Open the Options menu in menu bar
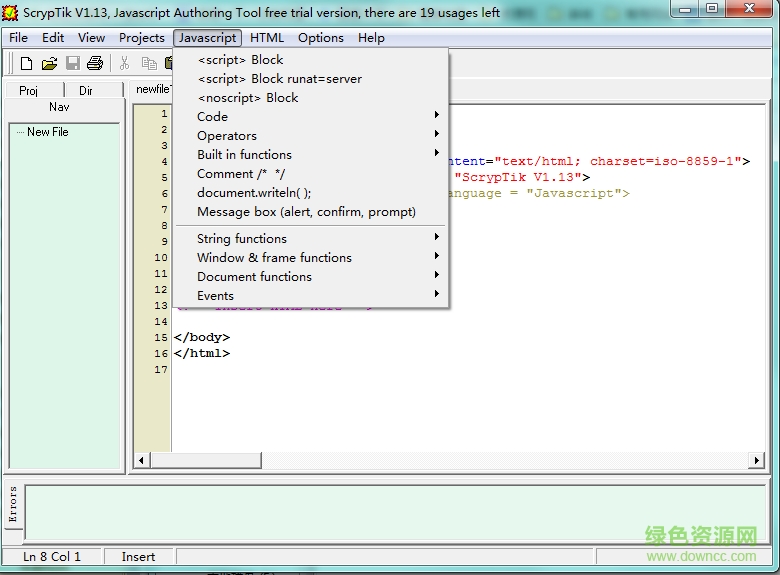Screen dimensions: 780x575 tap(320, 38)
